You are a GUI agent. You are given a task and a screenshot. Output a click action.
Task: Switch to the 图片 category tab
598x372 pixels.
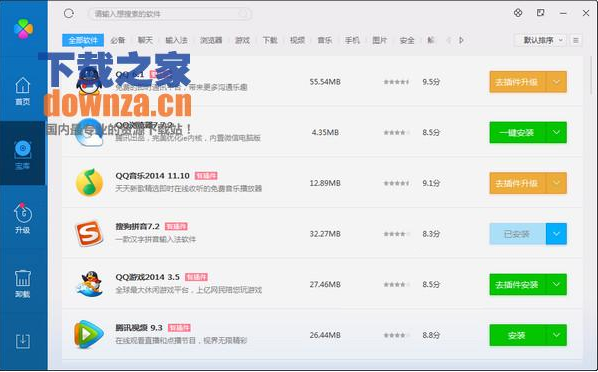[379, 40]
